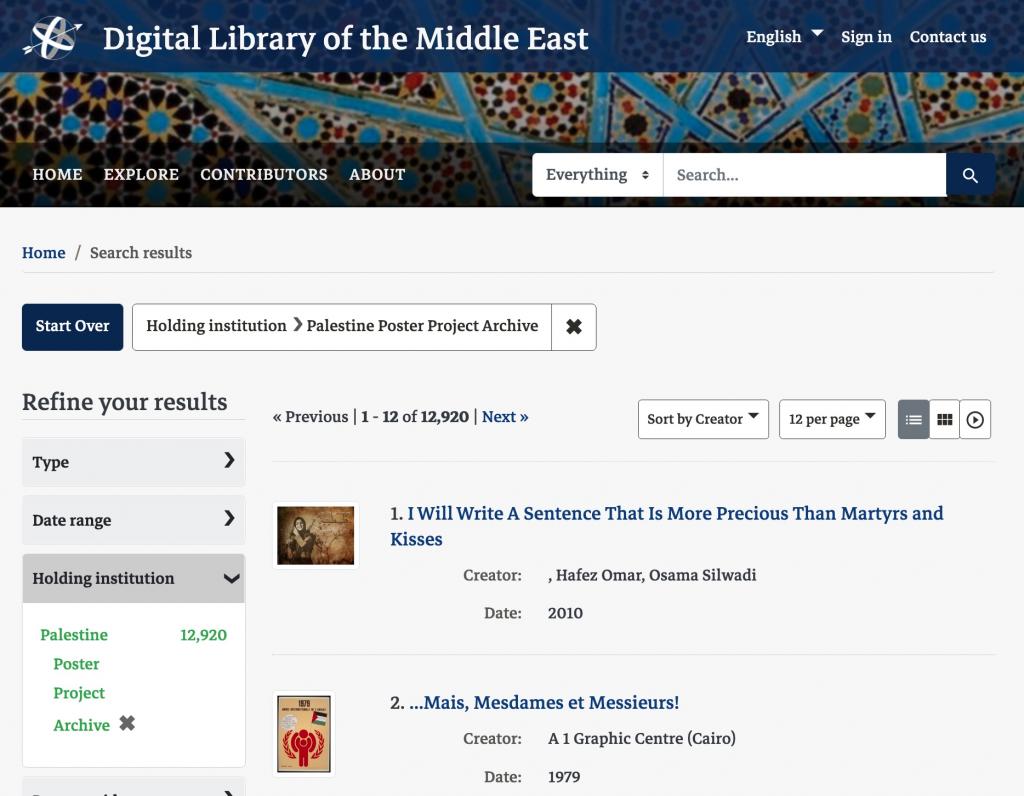Open the Mais, Mesdames et Messieurs poster thumbnail
This screenshot has width=1024, height=796.
(x=304, y=734)
